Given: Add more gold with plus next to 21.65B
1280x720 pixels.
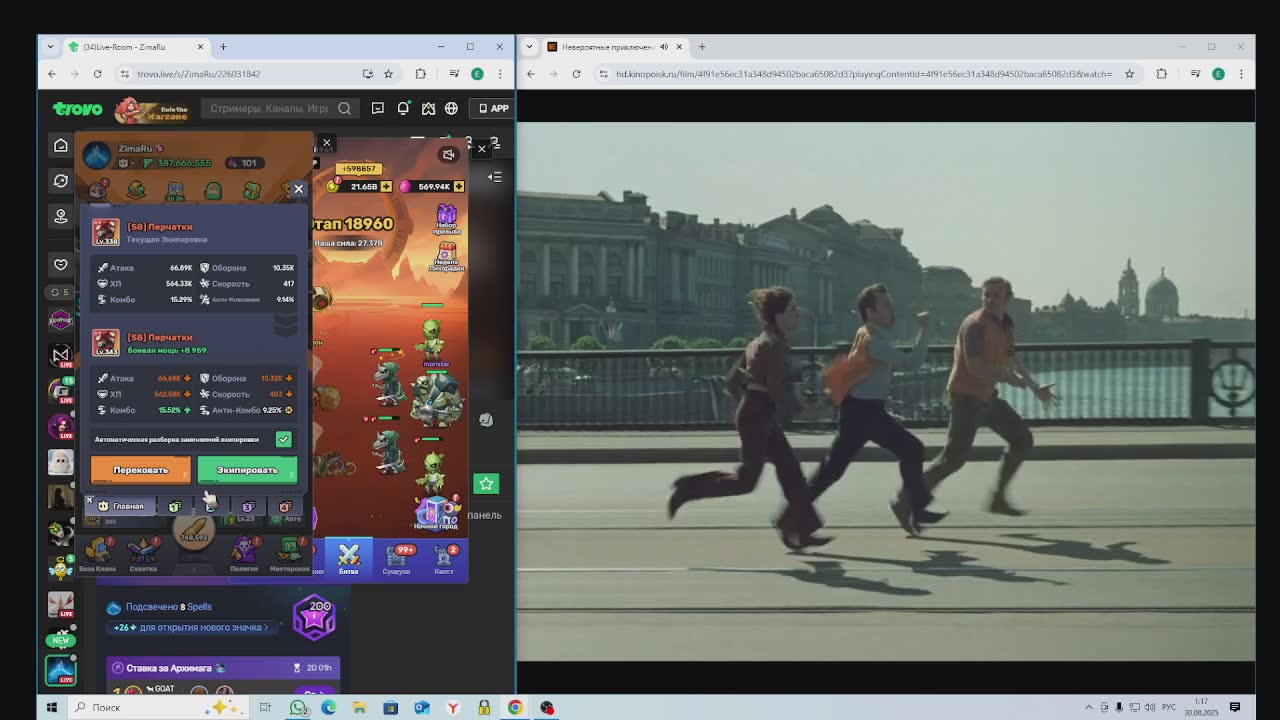Looking at the screenshot, I should coord(387,186).
